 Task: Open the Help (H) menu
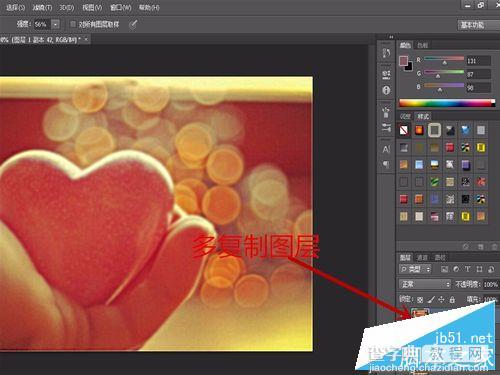149,7
